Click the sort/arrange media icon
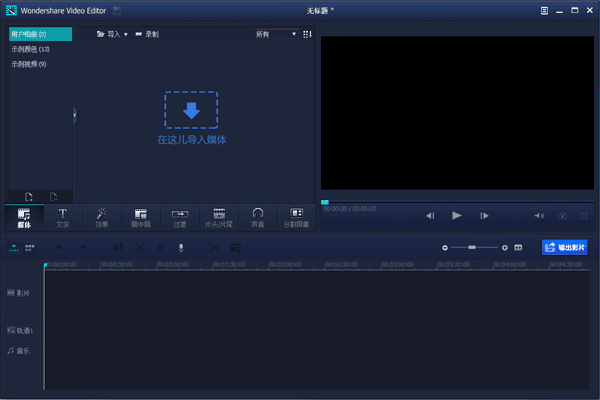 point(307,34)
